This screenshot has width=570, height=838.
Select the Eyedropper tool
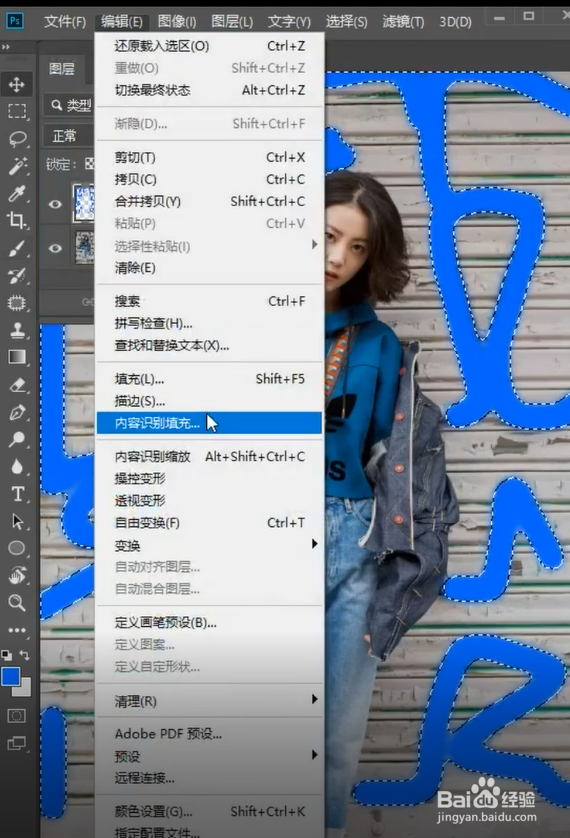17,193
